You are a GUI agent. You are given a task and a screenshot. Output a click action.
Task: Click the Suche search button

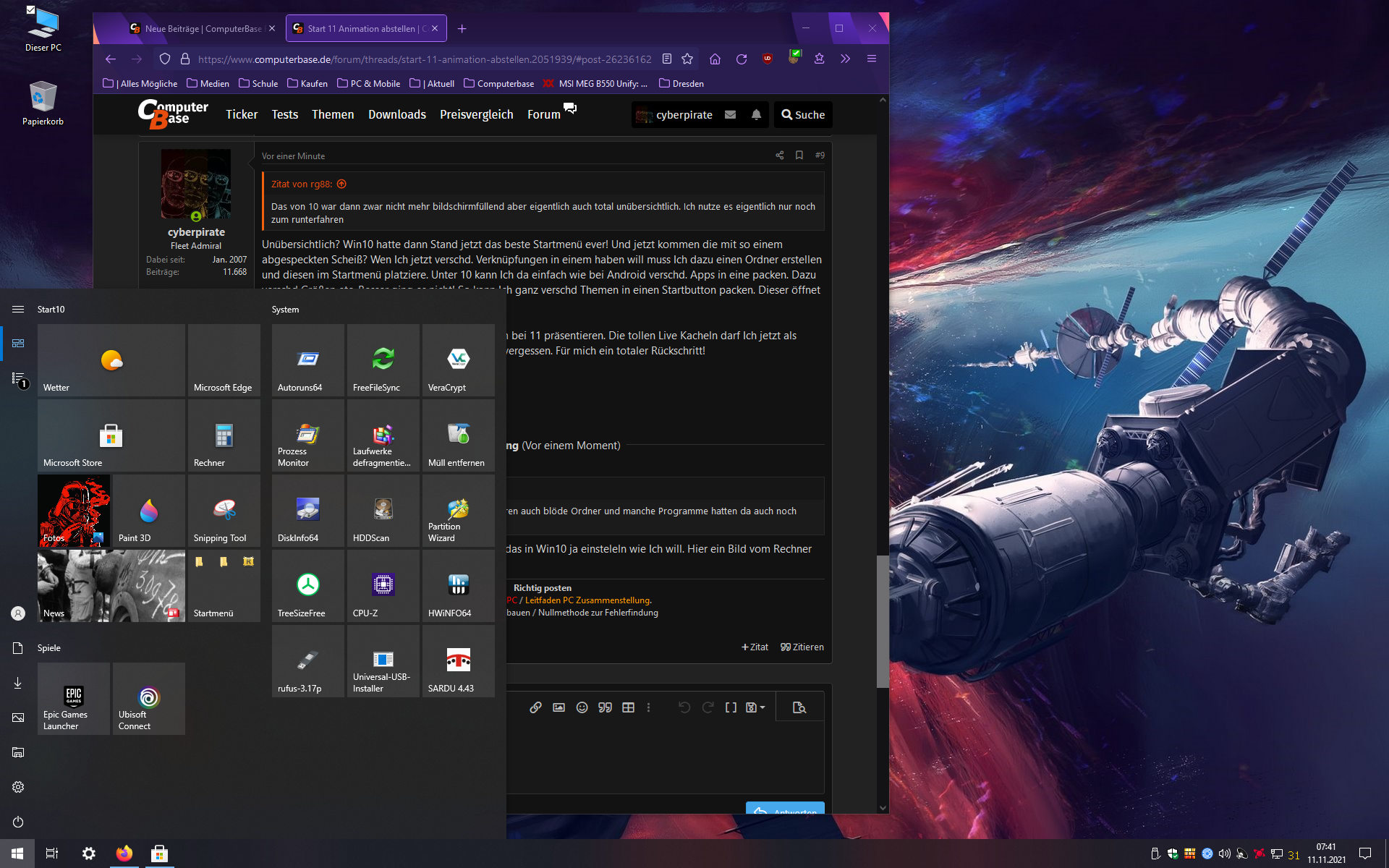[x=803, y=114]
